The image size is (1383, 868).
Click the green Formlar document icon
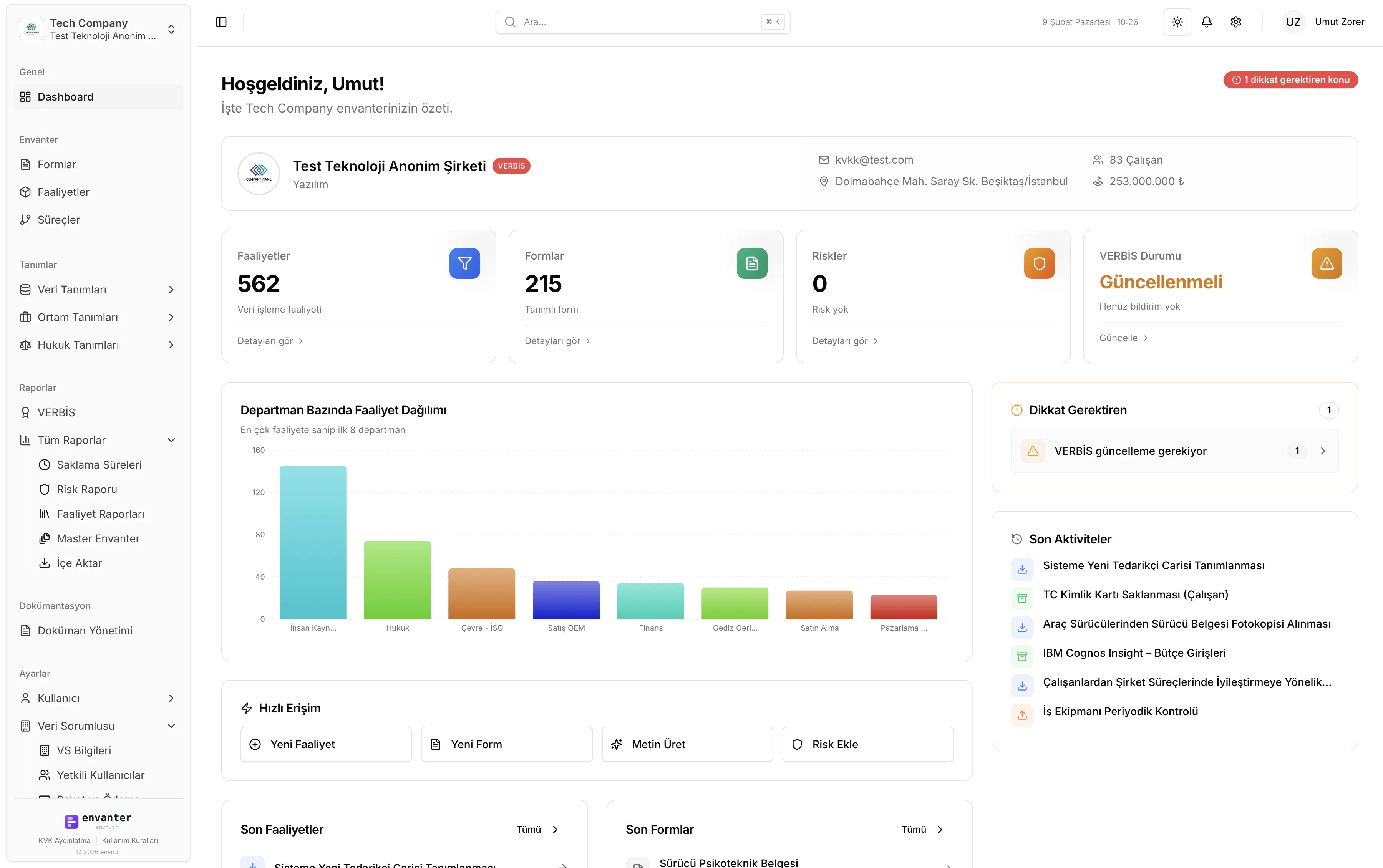[751, 263]
